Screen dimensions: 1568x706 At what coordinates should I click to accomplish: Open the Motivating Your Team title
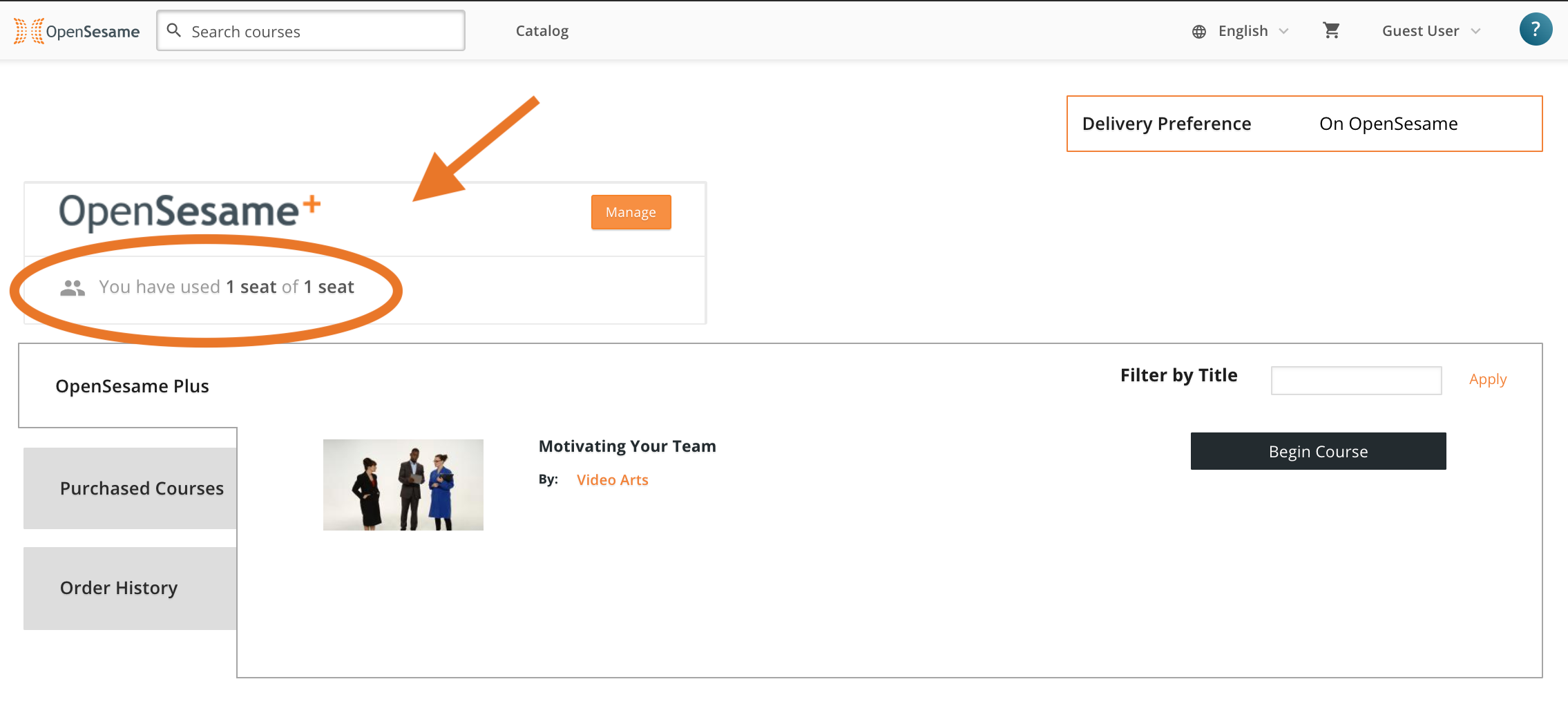(627, 446)
